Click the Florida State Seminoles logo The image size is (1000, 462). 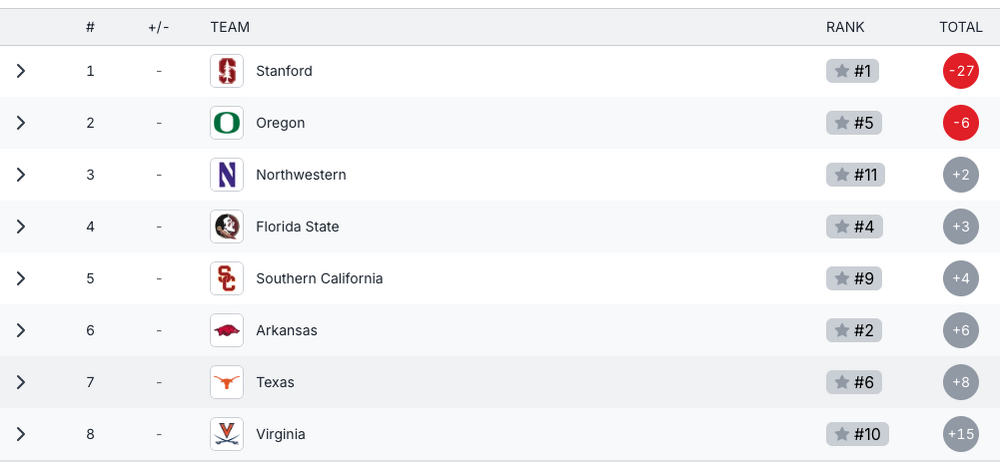coord(227,227)
